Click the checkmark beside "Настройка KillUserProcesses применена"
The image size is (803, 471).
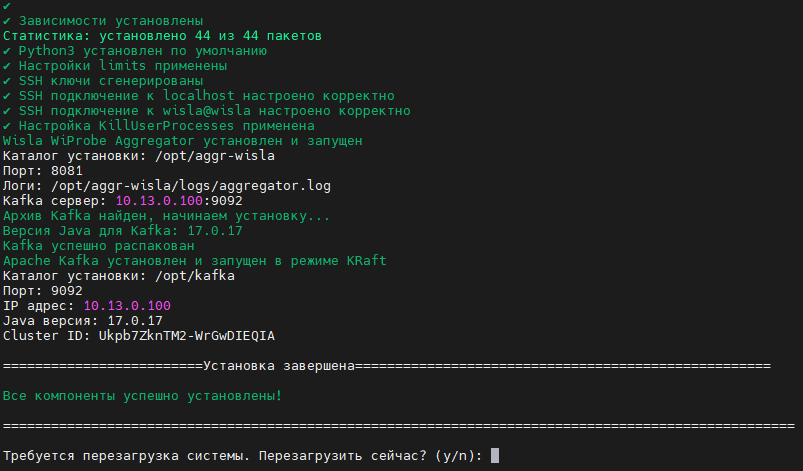point(7,126)
